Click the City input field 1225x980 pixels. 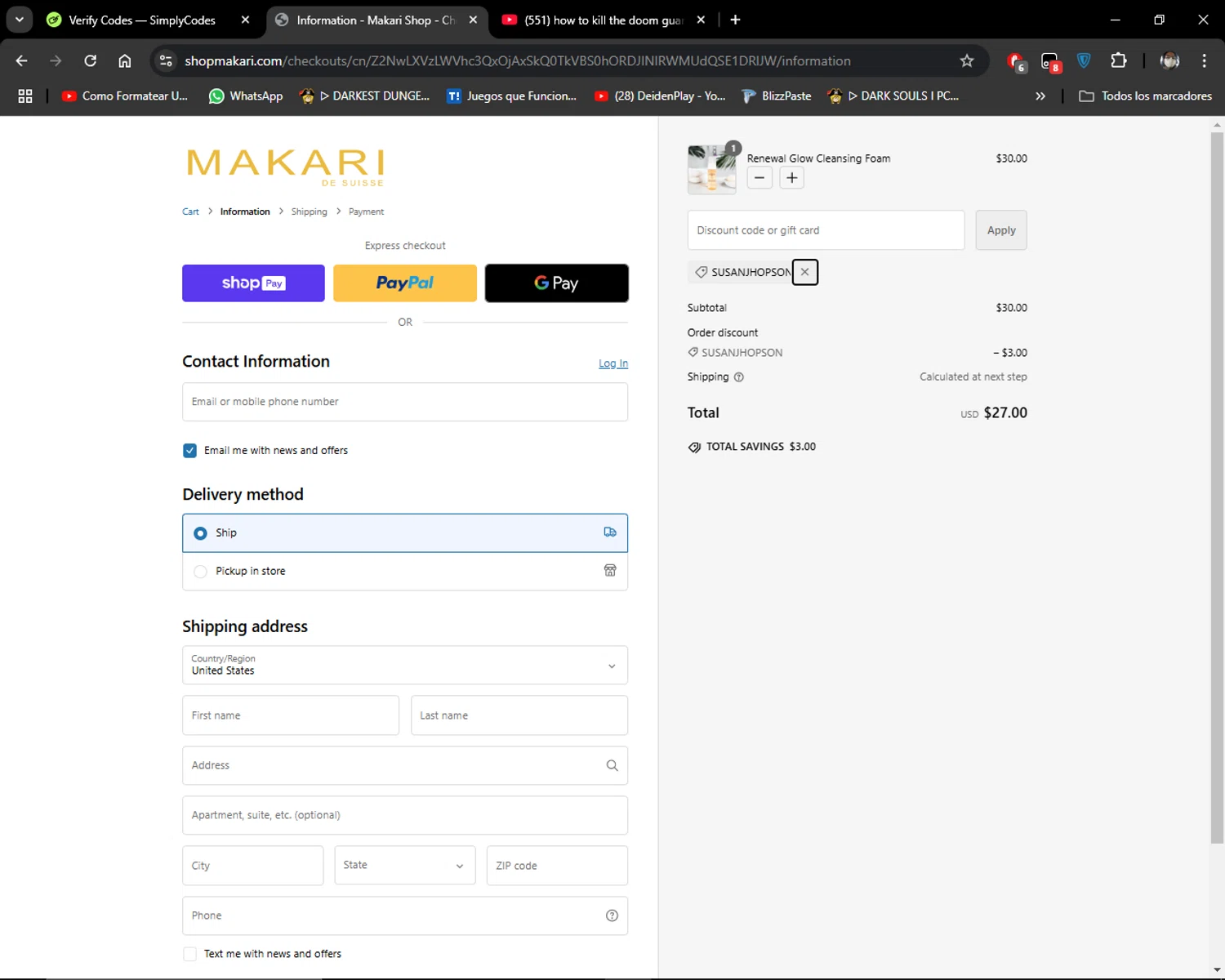click(x=253, y=865)
